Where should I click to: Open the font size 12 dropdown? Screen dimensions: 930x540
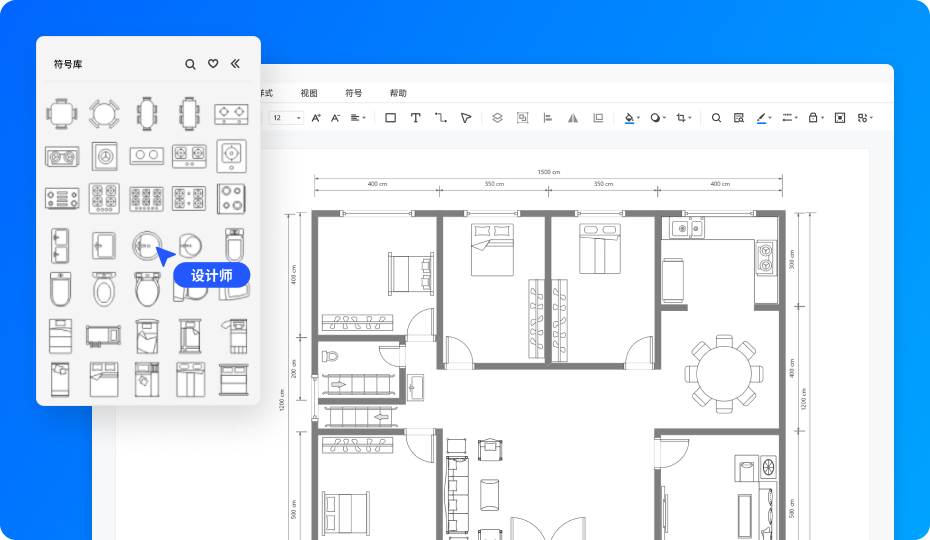tap(286, 117)
